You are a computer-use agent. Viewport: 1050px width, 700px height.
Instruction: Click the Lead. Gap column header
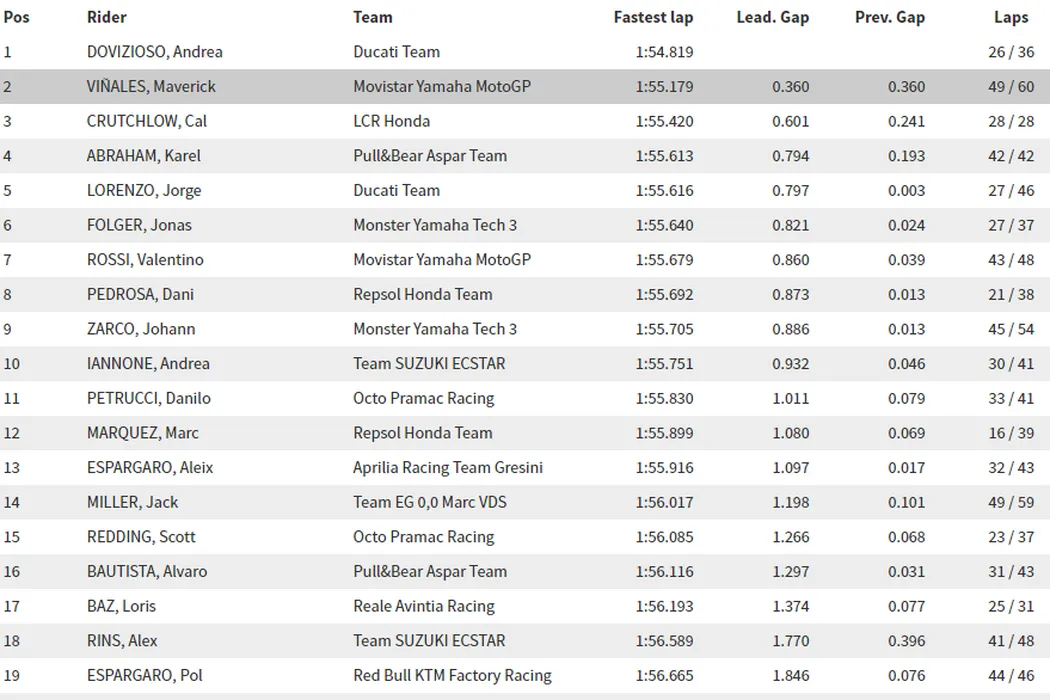click(772, 17)
